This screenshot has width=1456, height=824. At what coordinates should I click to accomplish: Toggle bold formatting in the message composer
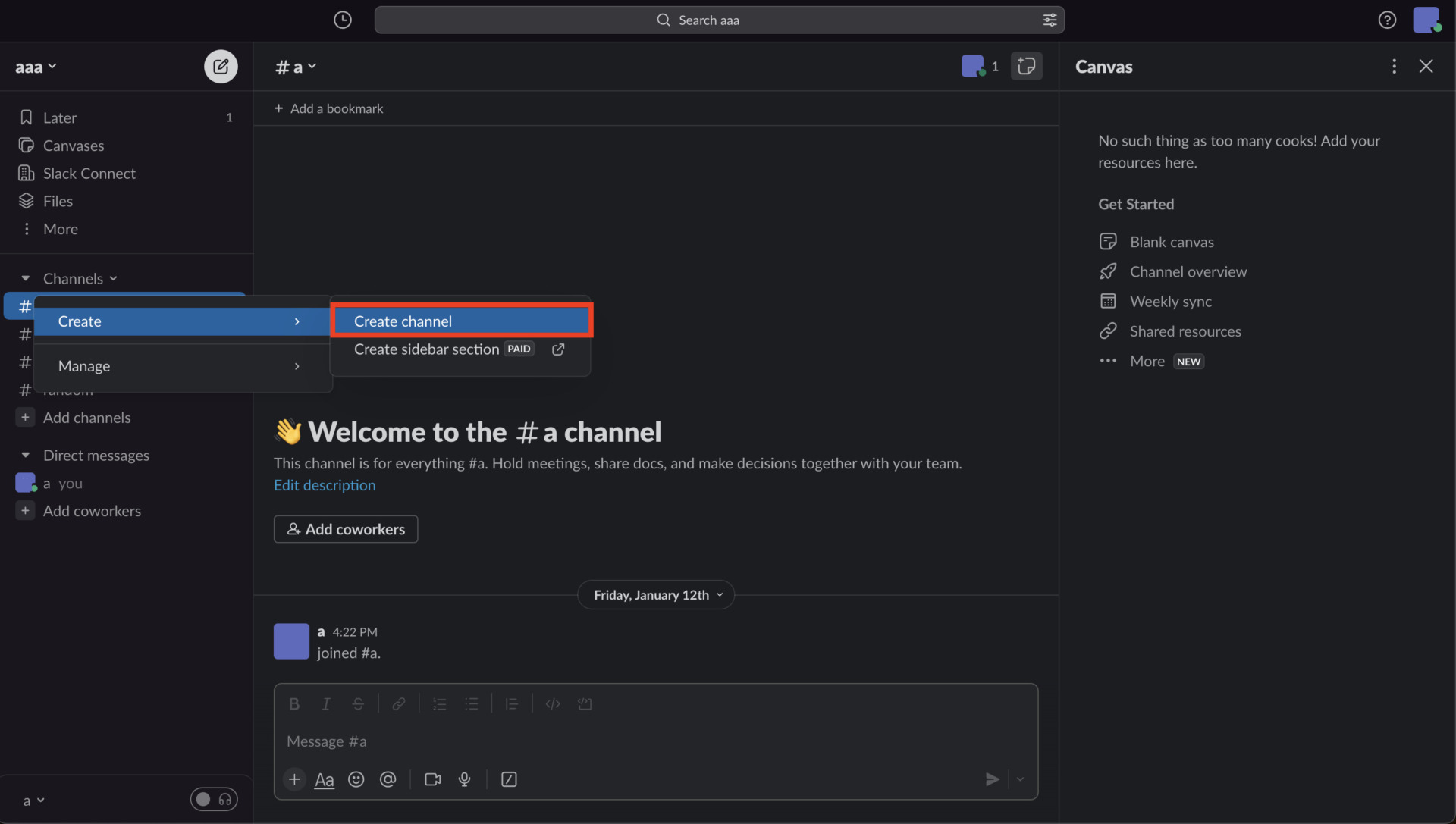tap(293, 703)
